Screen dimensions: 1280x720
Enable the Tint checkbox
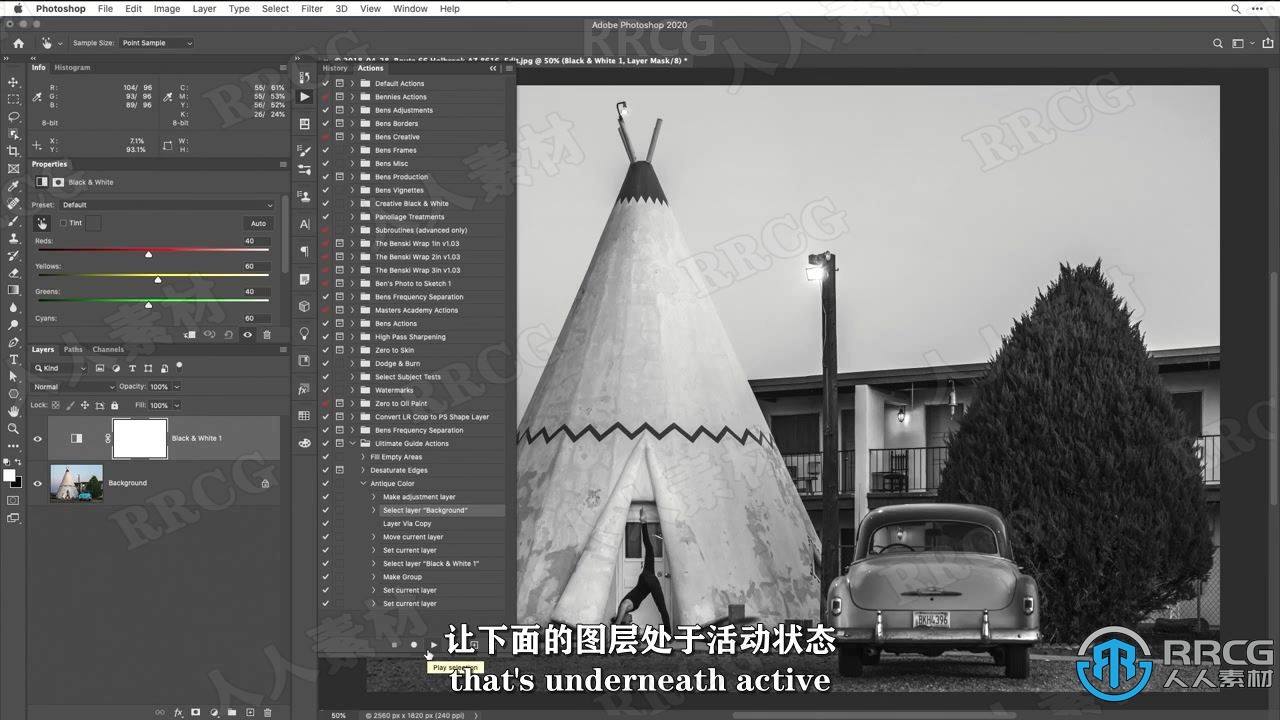[x=63, y=223]
